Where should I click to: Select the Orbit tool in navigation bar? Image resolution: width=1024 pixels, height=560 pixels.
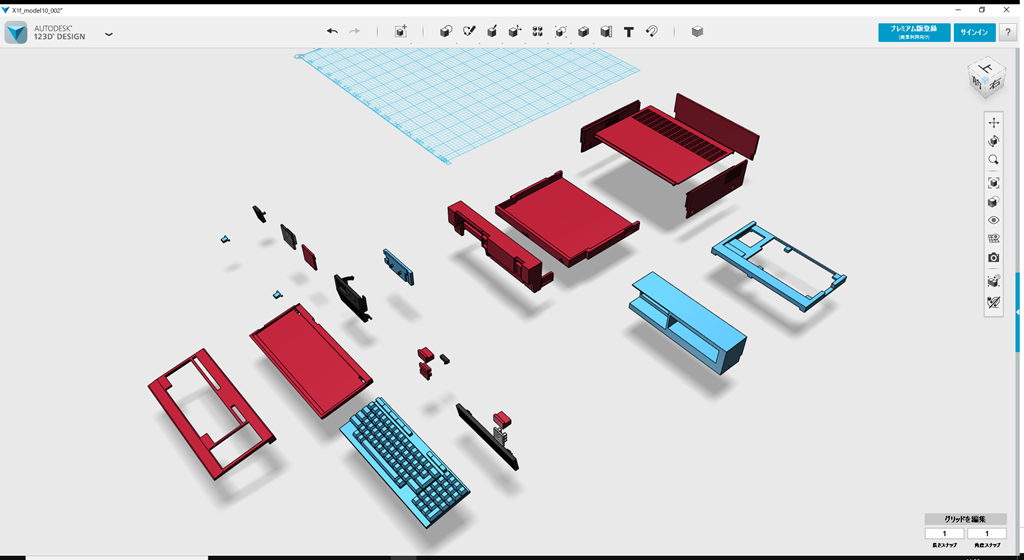[x=993, y=141]
